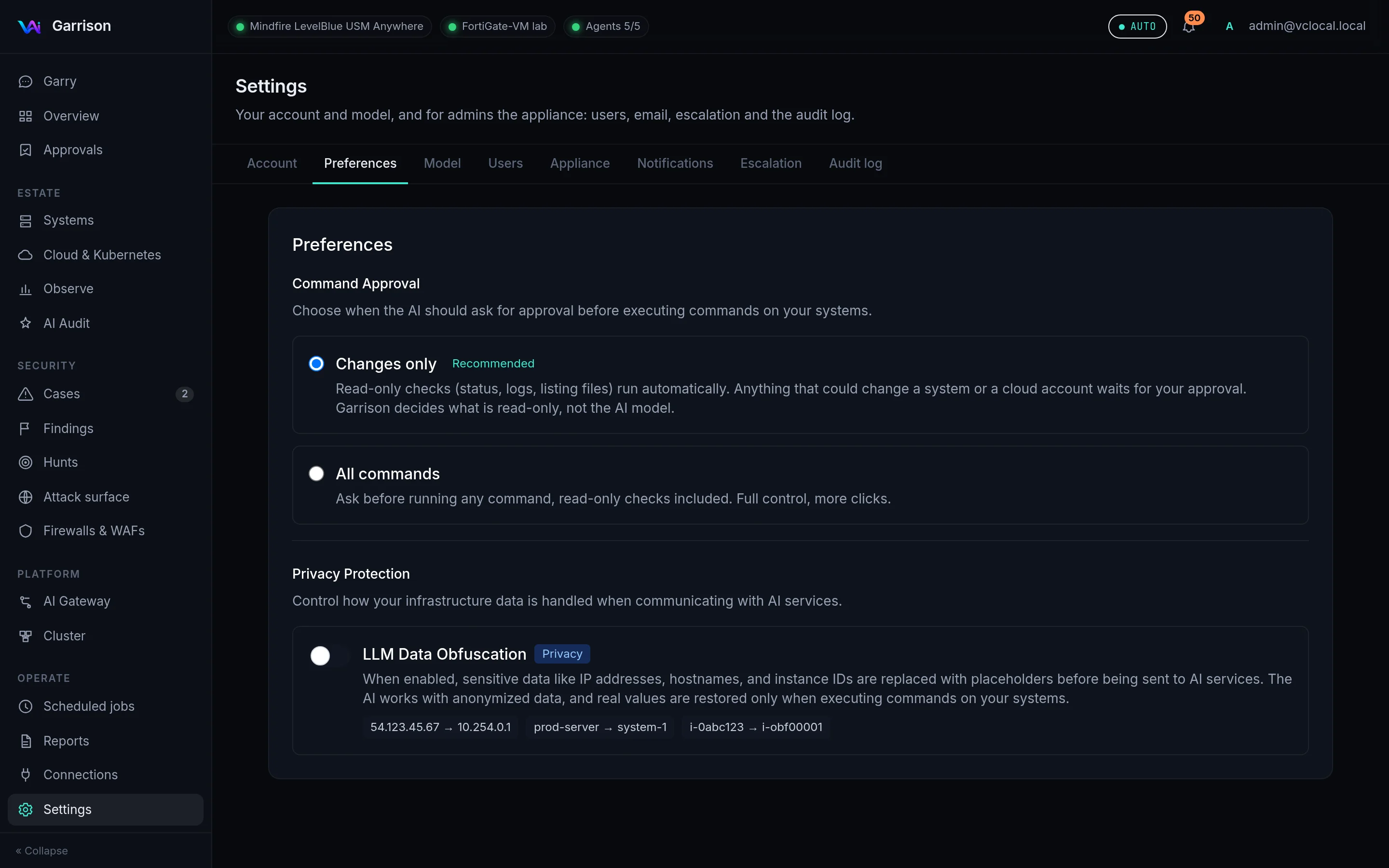The image size is (1389, 868).
Task: Open Attack surface globe icon
Action: (x=25, y=497)
